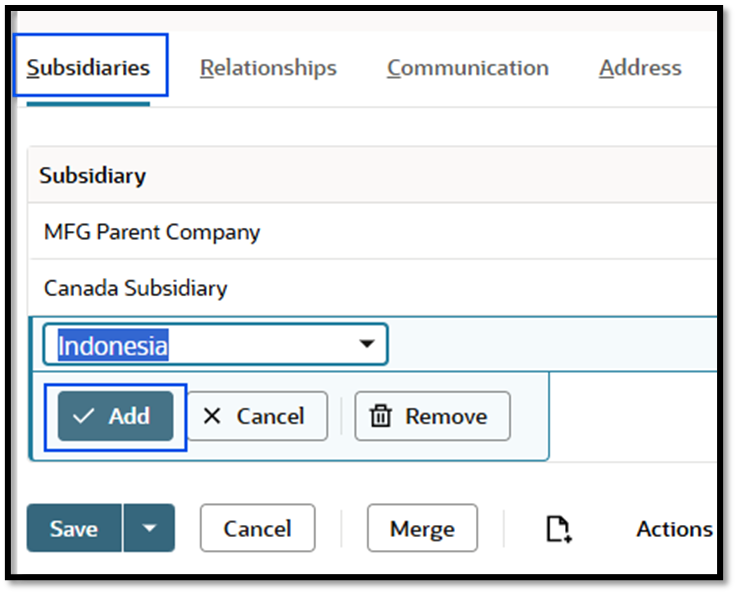
Task: Click the checkmark icon on Add
Action: (85, 416)
